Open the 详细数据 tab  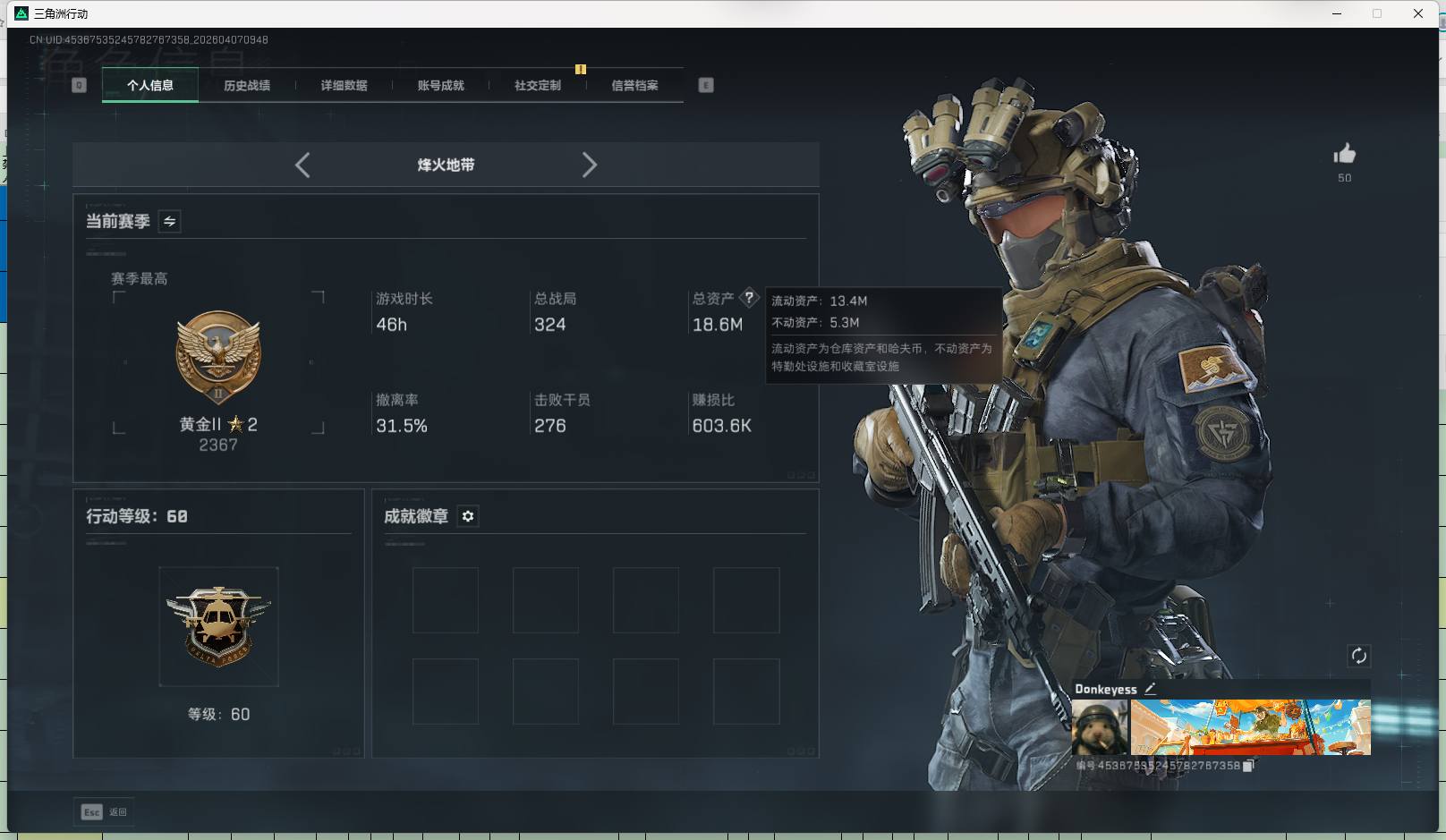pyautogui.click(x=344, y=84)
